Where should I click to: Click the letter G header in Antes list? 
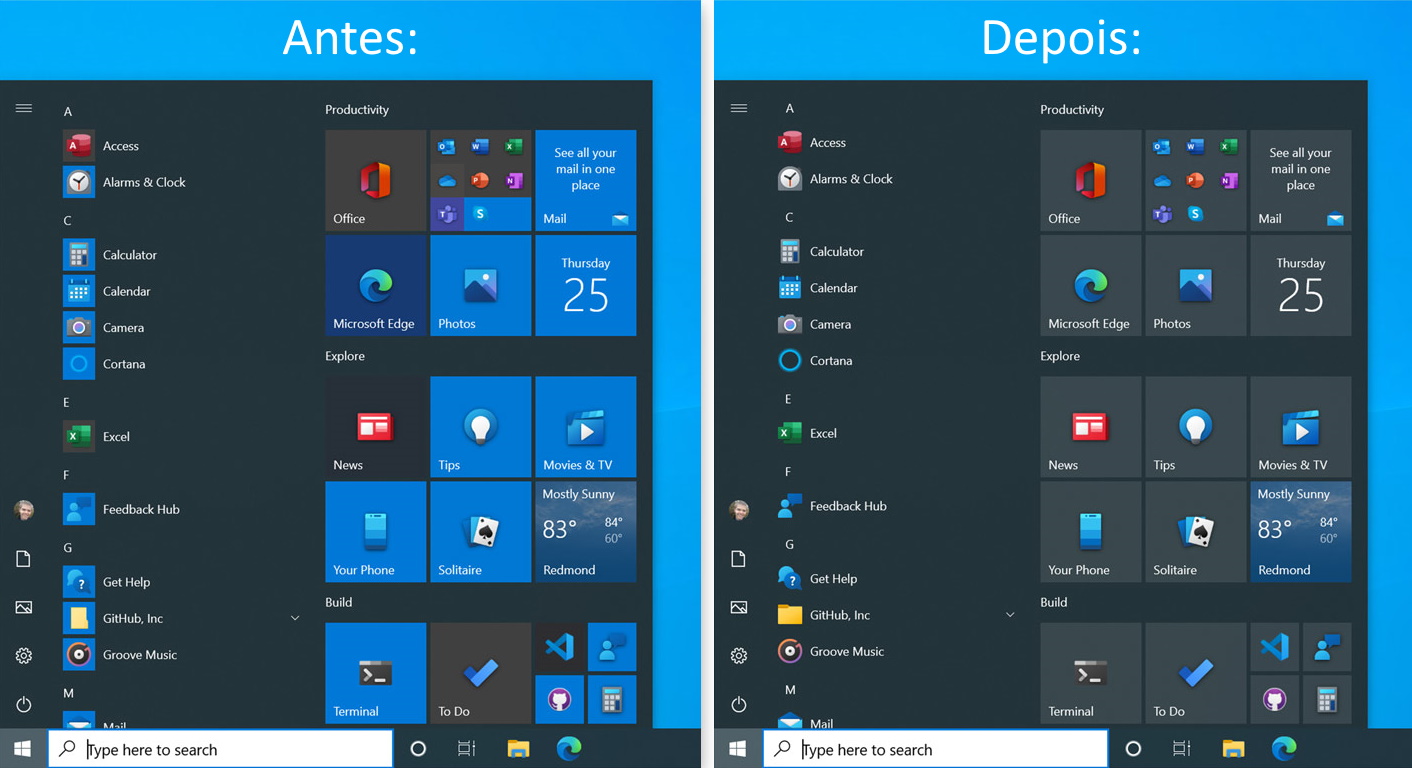[x=68, y=548]
